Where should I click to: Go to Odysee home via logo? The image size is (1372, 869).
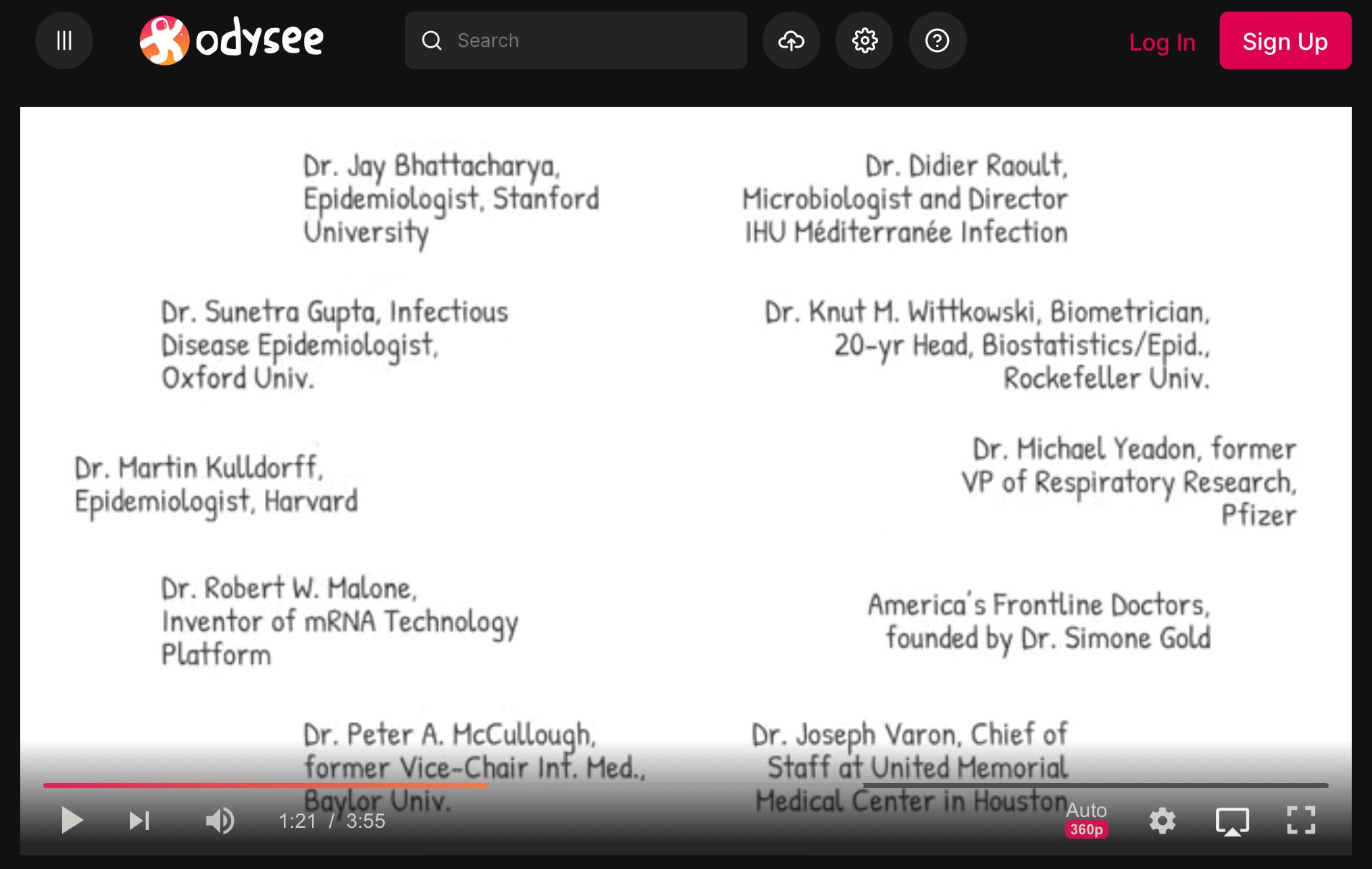point(231,40)
